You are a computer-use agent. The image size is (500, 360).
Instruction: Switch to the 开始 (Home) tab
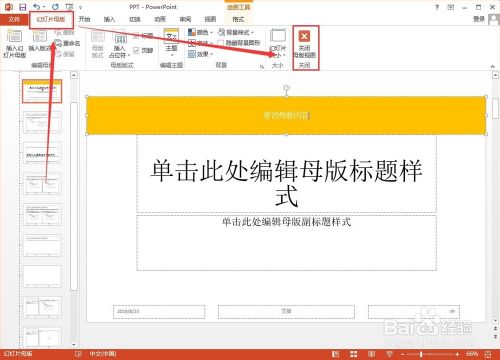tap(84, 19)
